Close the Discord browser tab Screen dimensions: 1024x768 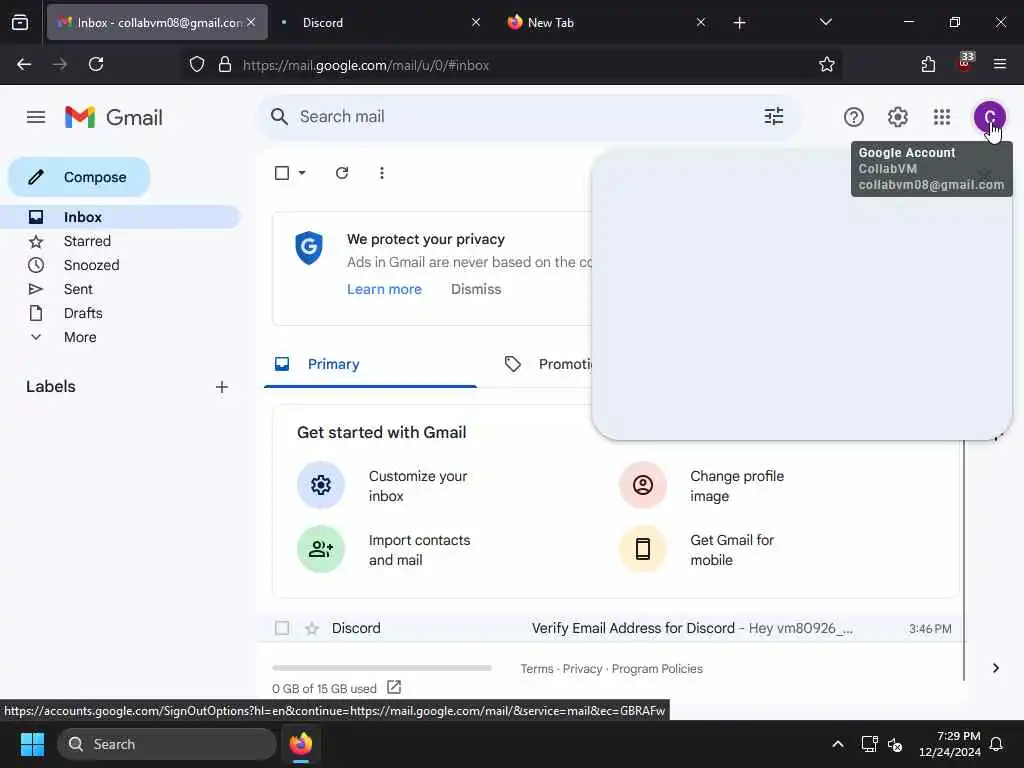pos(476,22)
